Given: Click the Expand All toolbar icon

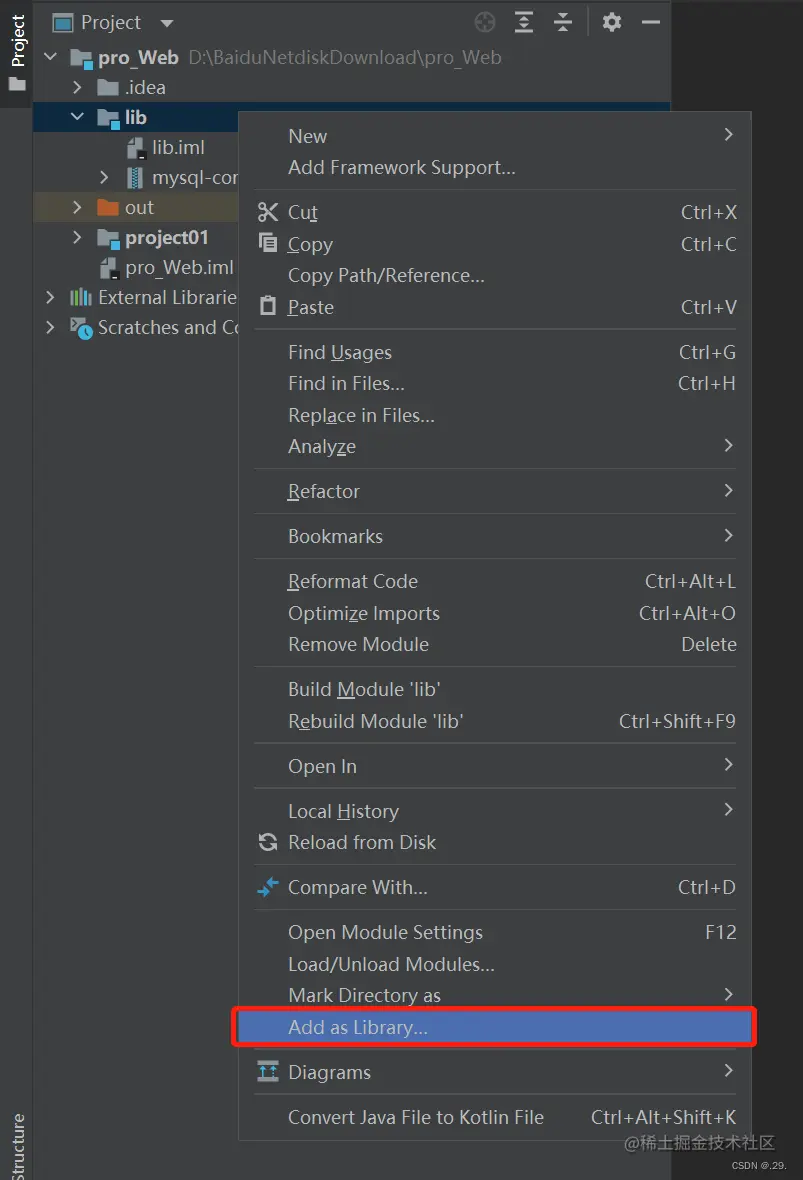Looking at the screenshot, I should [x=524, y=22].
